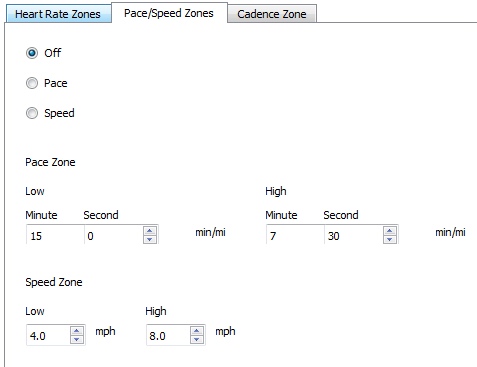The image size is (477, 367).
Task: Decrease Speed Zone Low mph down arrow
Action: 77,339
